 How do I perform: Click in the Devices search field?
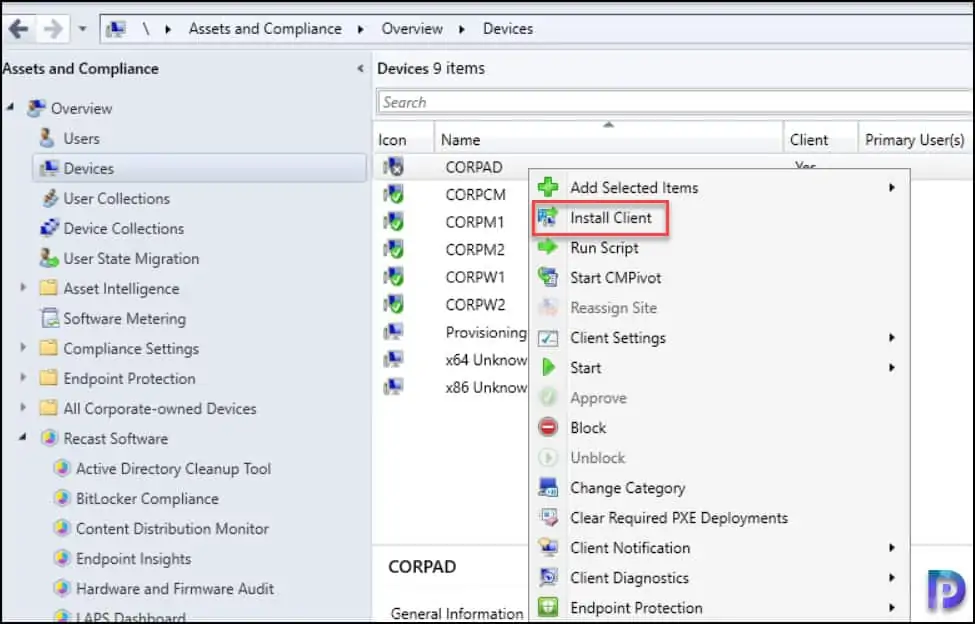point(675,103)
